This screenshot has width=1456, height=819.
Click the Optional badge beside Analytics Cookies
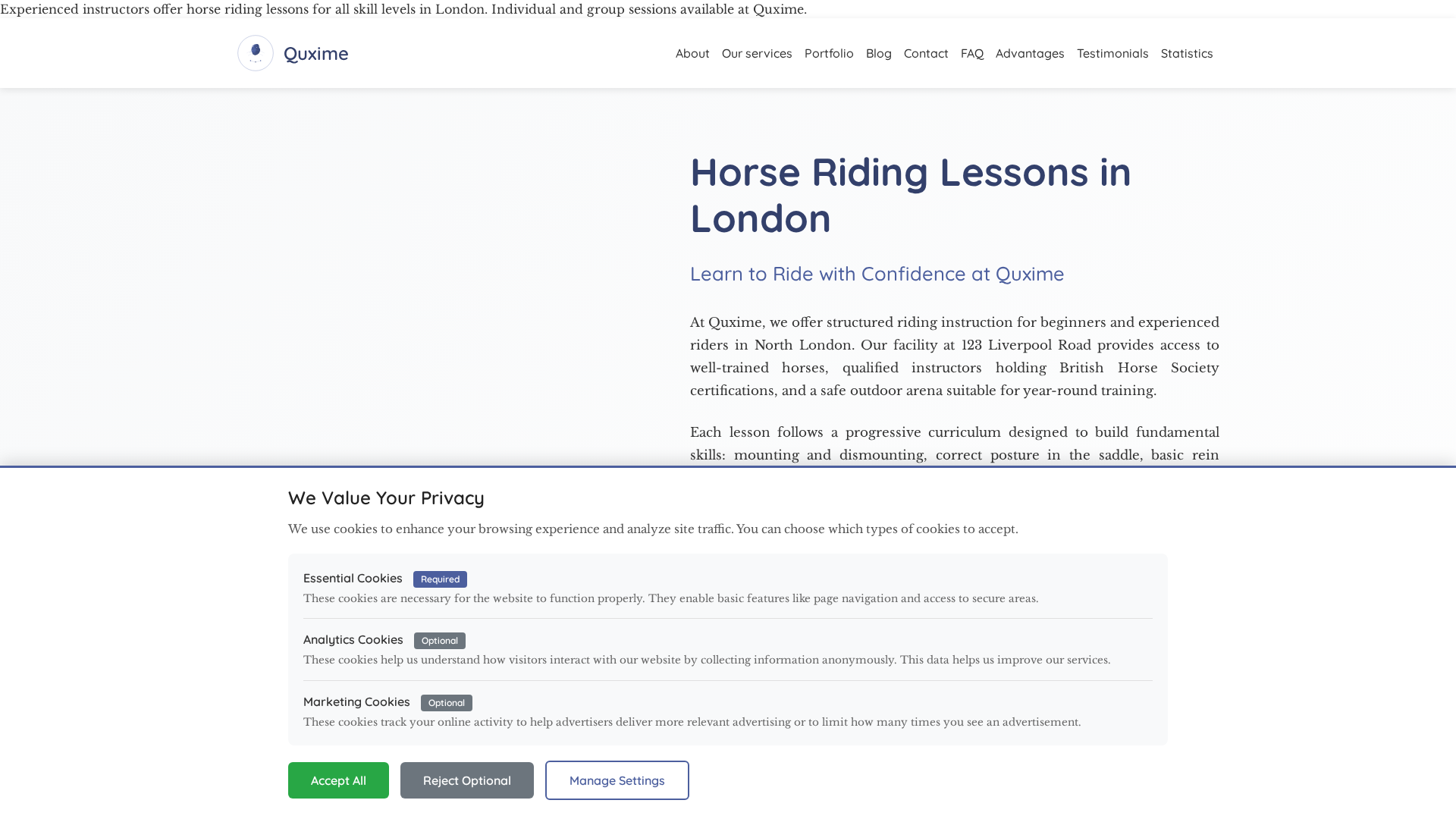440,641
